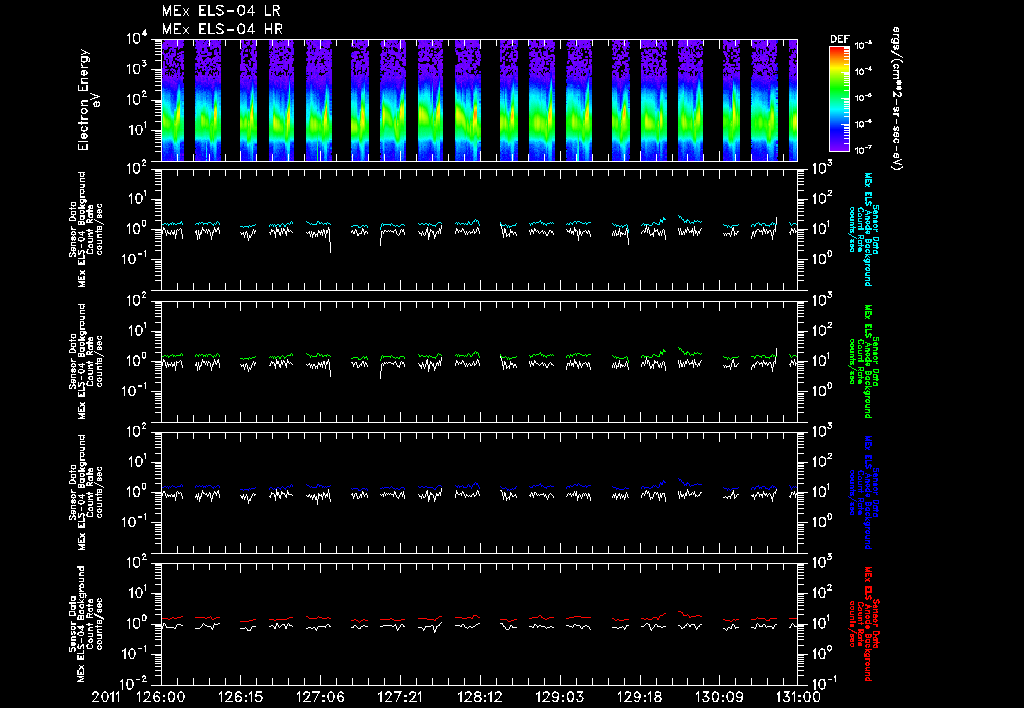Click the "129:03" time tick label
1024x708 pixels.
point(560,697)
